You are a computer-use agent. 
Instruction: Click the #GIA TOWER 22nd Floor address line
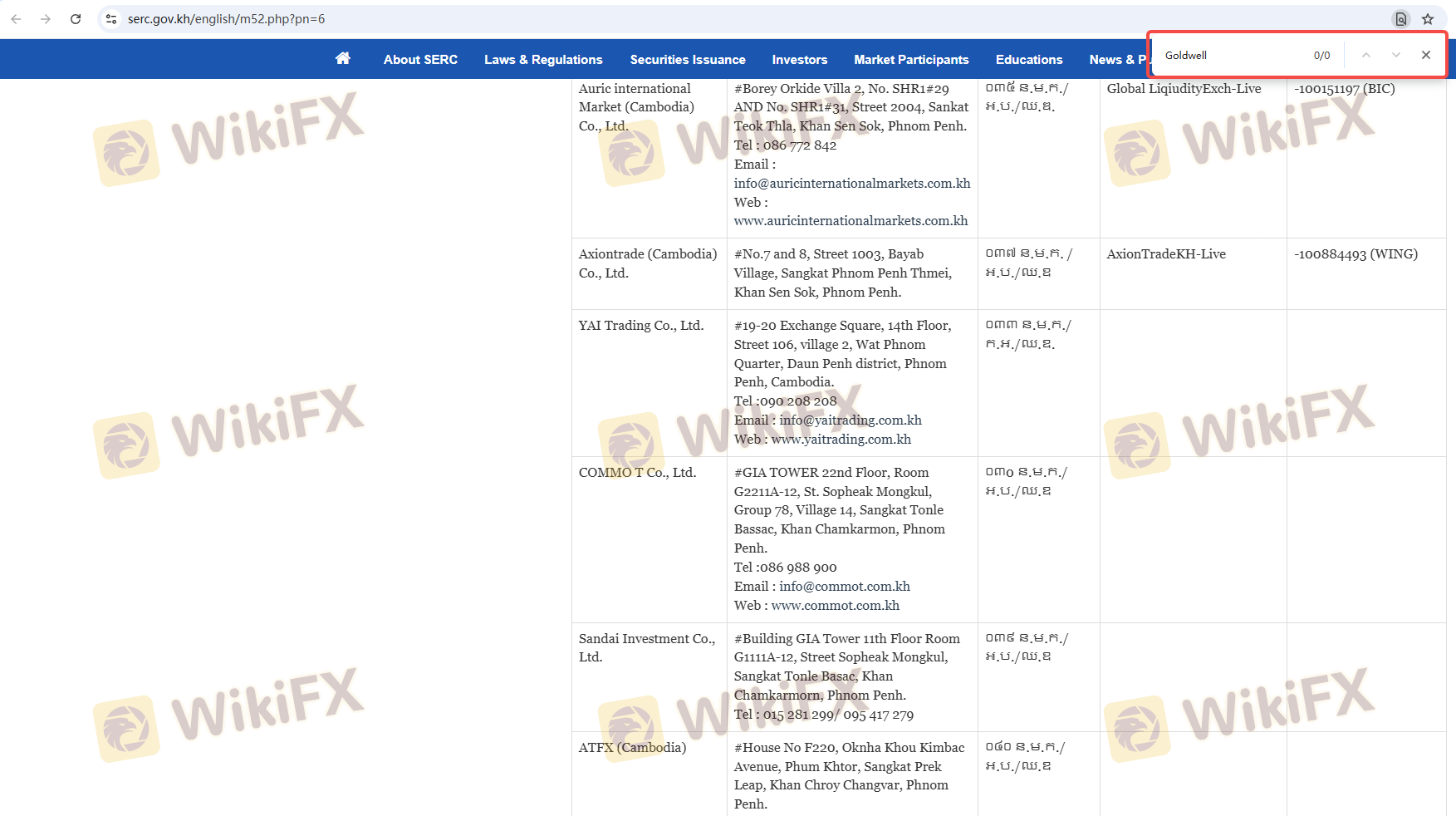(x=831, y=473)
